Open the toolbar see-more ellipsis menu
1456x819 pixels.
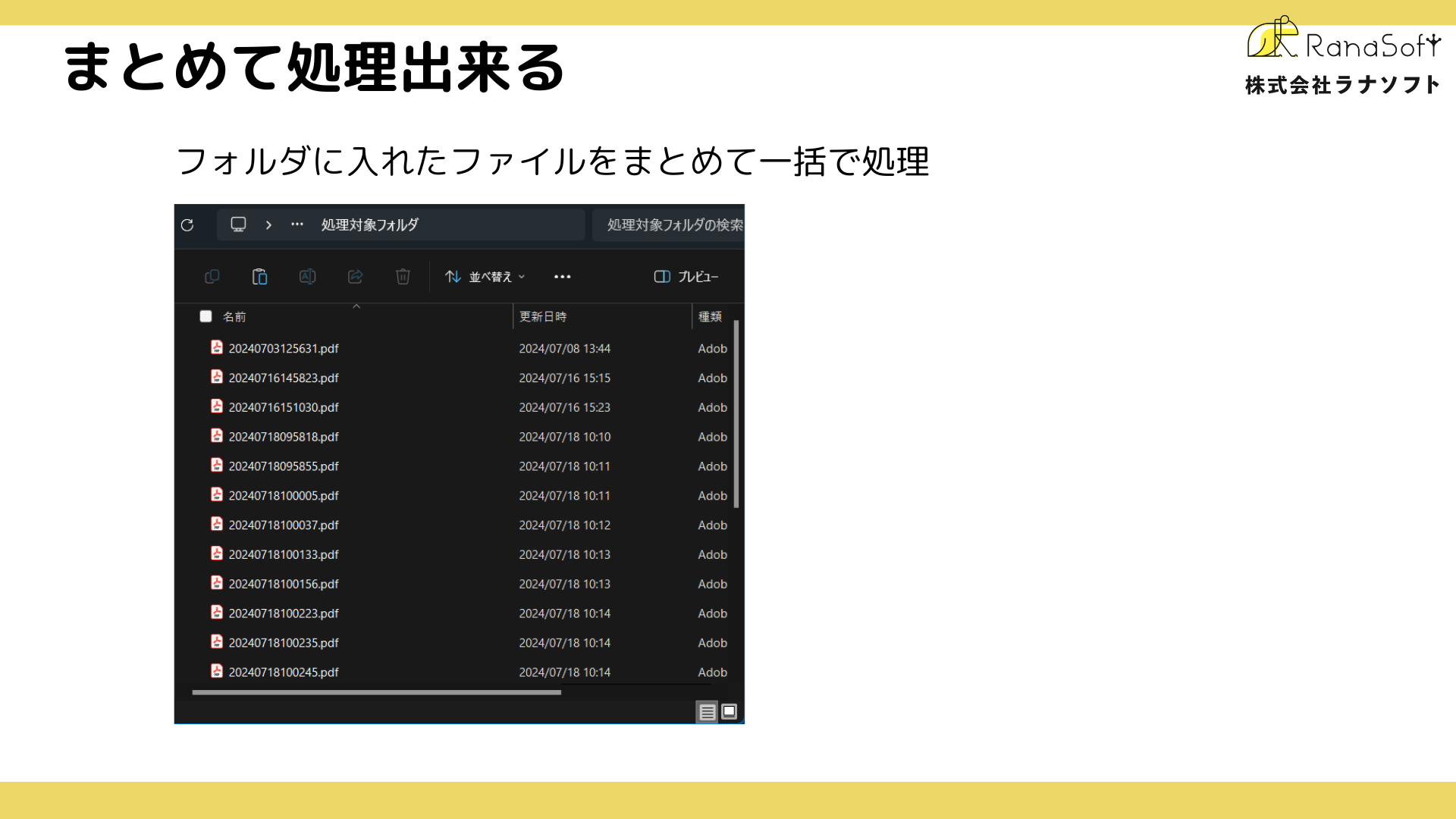[562, 277]
